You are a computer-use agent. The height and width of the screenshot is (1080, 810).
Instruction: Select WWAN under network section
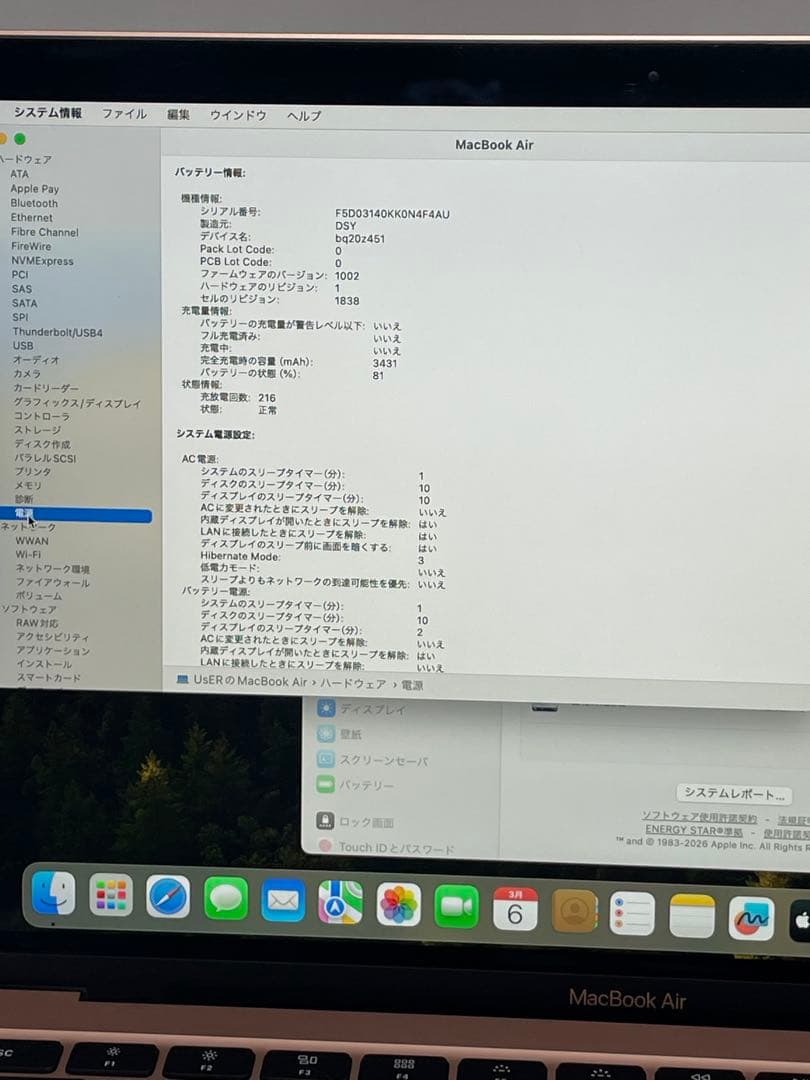pos(32,541)
